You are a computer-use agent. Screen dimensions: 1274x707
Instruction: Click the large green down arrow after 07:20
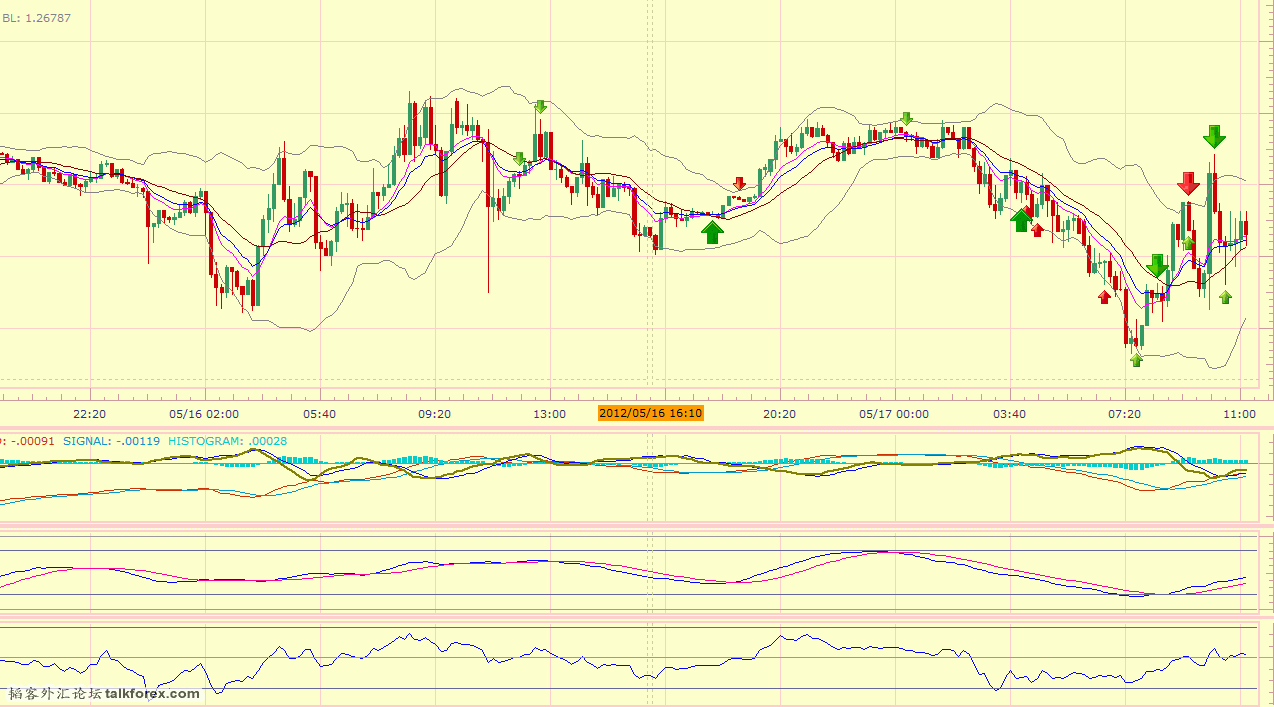click(x=1157, y=266)
